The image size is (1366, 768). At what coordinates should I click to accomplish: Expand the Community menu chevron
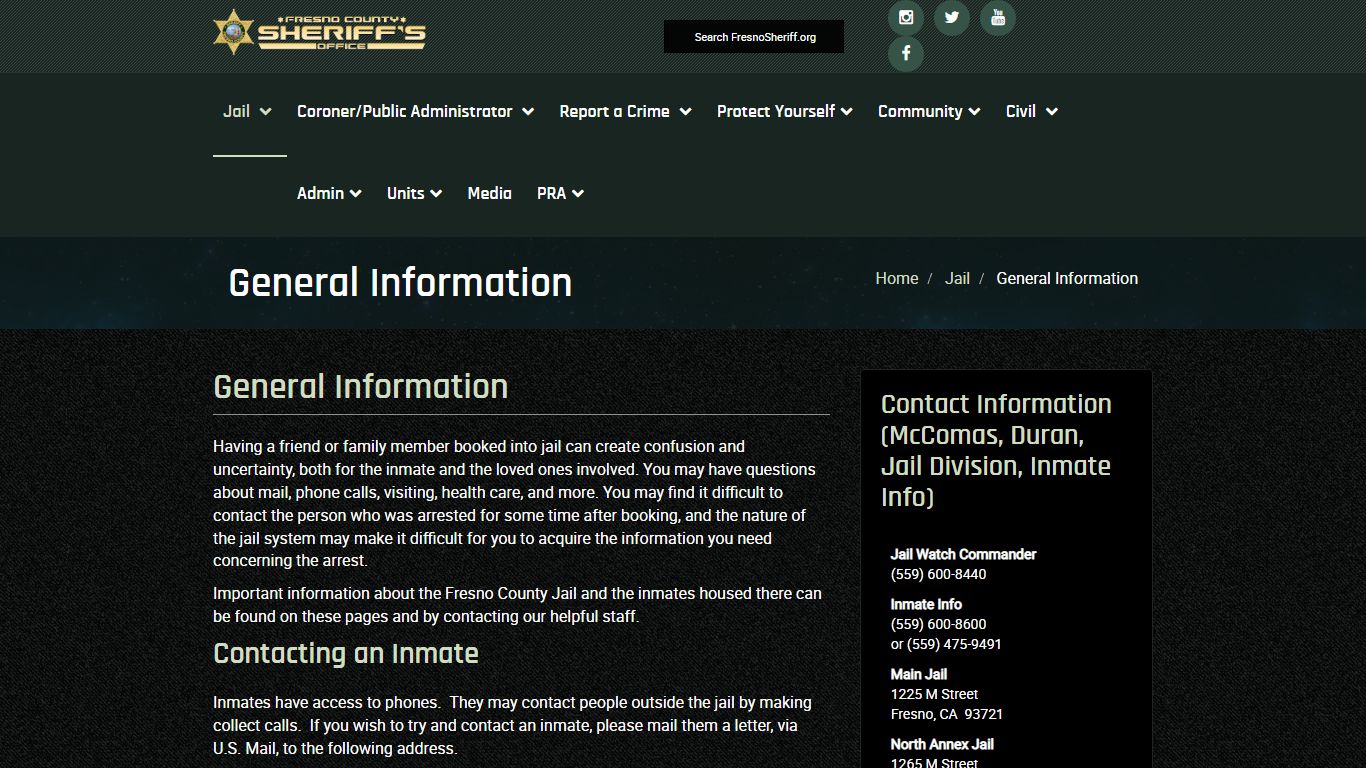(974, 112)
